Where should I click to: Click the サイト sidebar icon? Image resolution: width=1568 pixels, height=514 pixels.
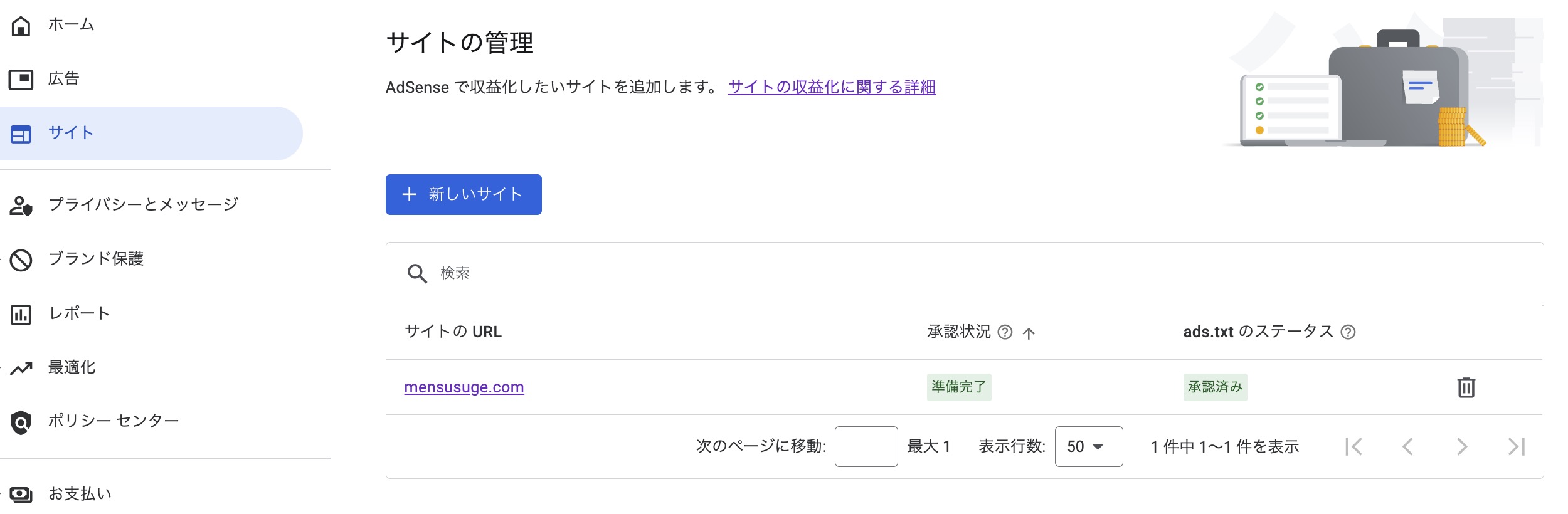tap(21, 132)
